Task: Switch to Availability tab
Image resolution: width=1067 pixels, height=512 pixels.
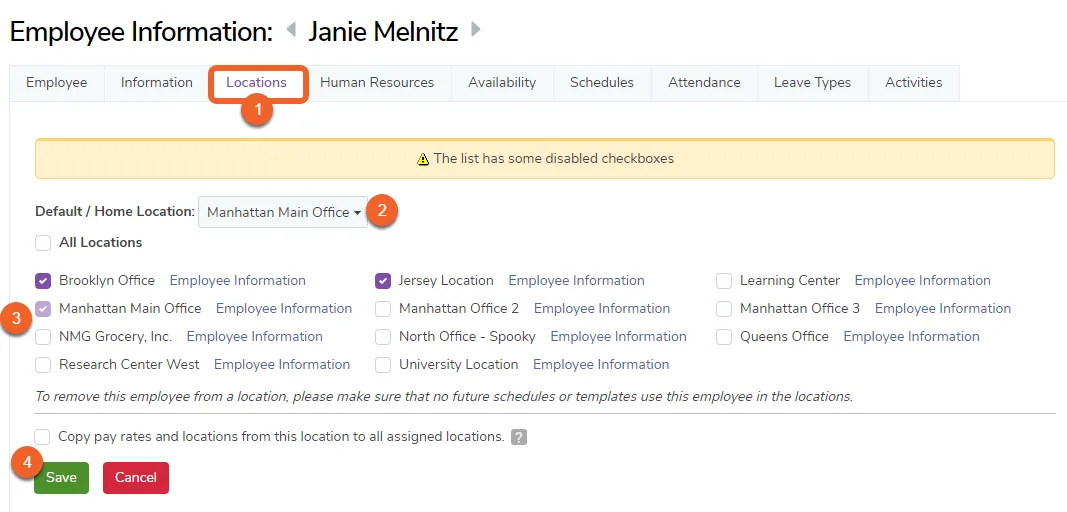Action: click(x=502, y=82)
